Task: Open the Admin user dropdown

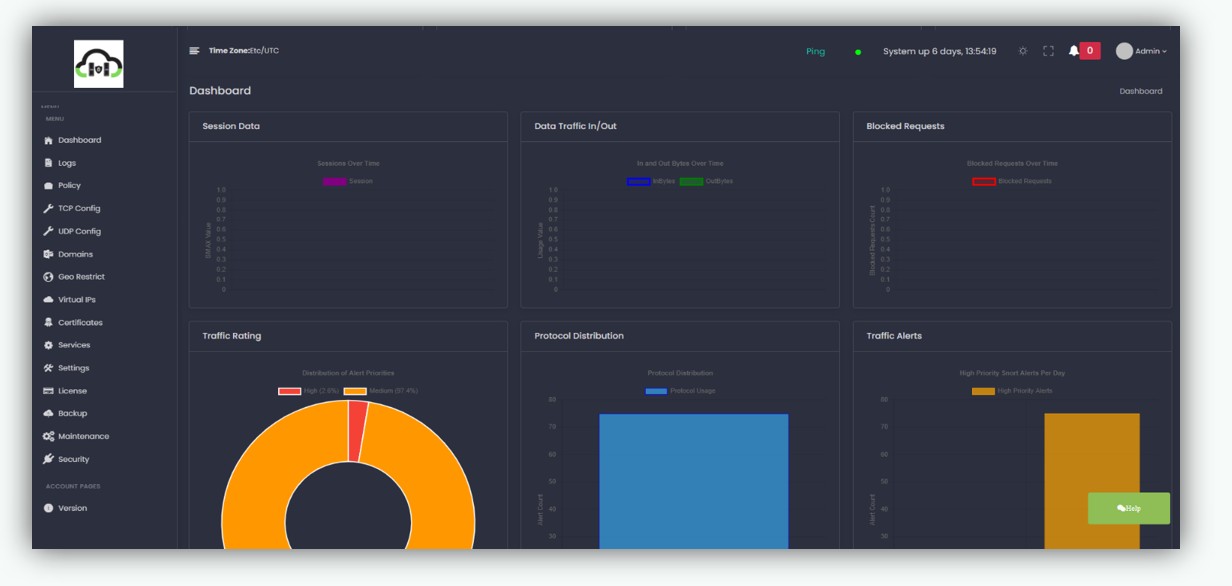Action: click(1141, 51)
